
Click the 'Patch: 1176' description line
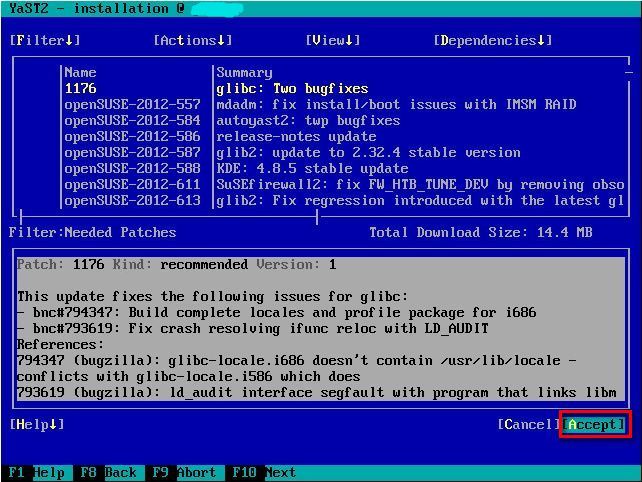176,264
